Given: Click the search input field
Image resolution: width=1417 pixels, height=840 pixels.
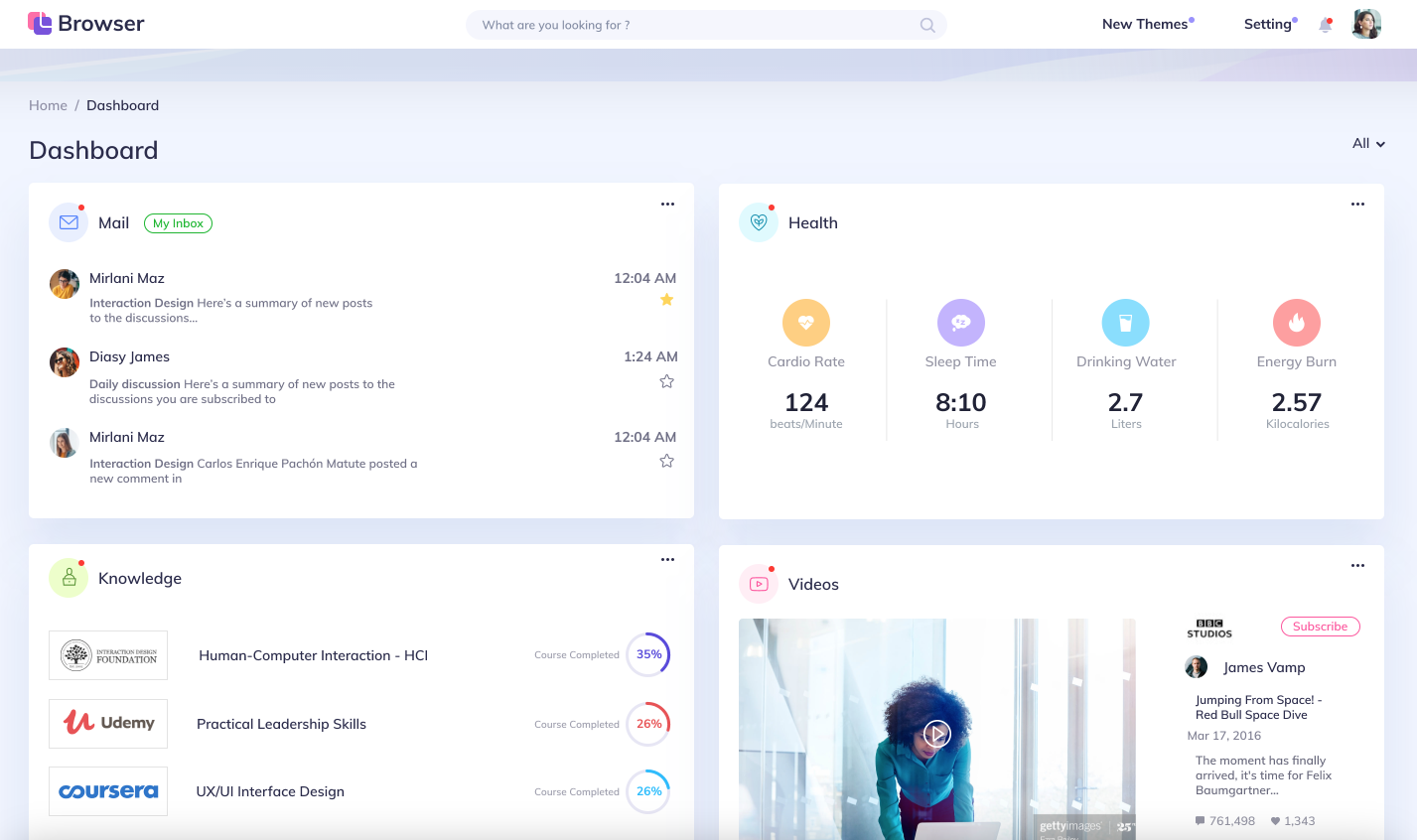Looking at the screenshot, I should 695,25.
